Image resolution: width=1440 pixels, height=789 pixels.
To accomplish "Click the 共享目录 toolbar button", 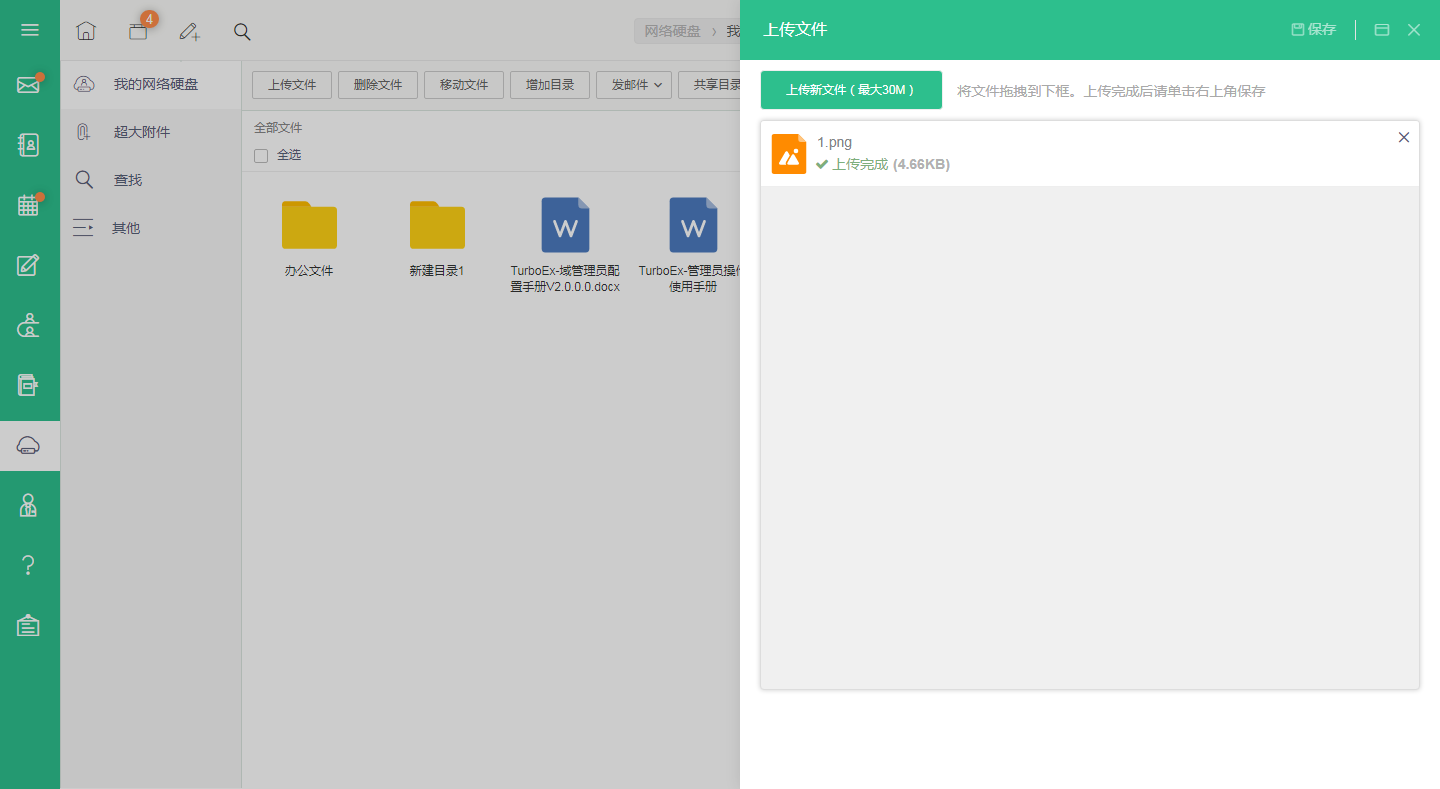I will pyautogui.click(x=710, y=85).
